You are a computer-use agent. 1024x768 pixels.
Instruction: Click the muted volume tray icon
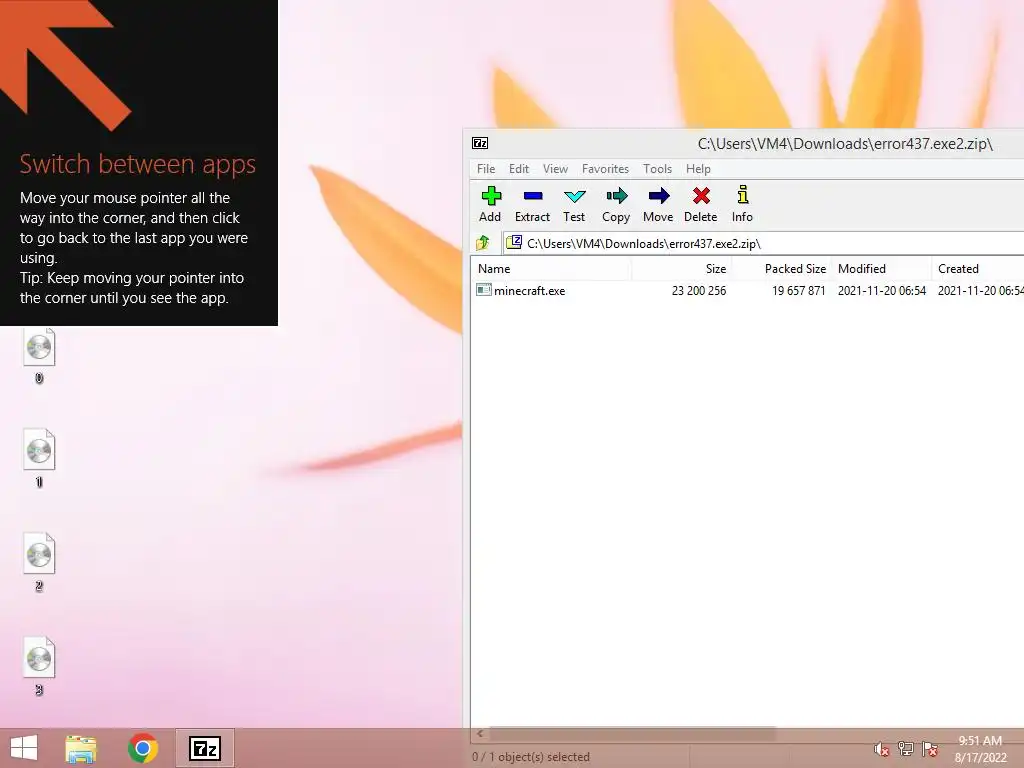881,749
